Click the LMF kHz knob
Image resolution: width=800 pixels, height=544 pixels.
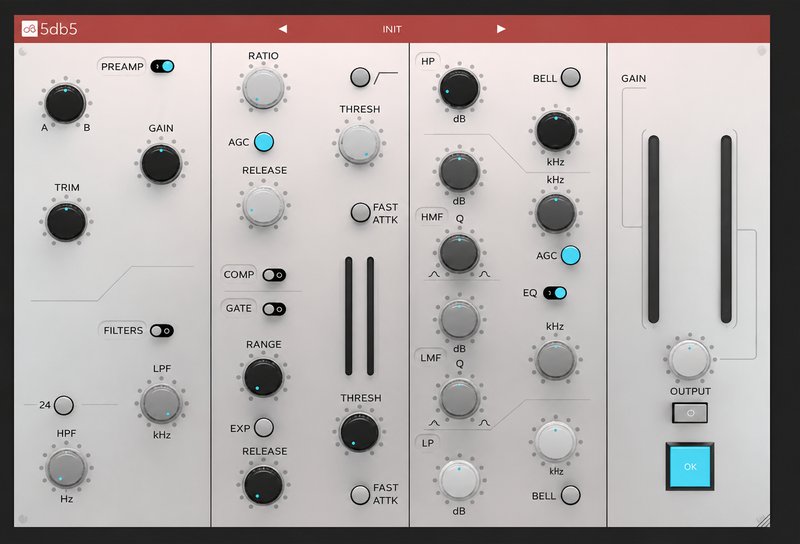[556, 360]
